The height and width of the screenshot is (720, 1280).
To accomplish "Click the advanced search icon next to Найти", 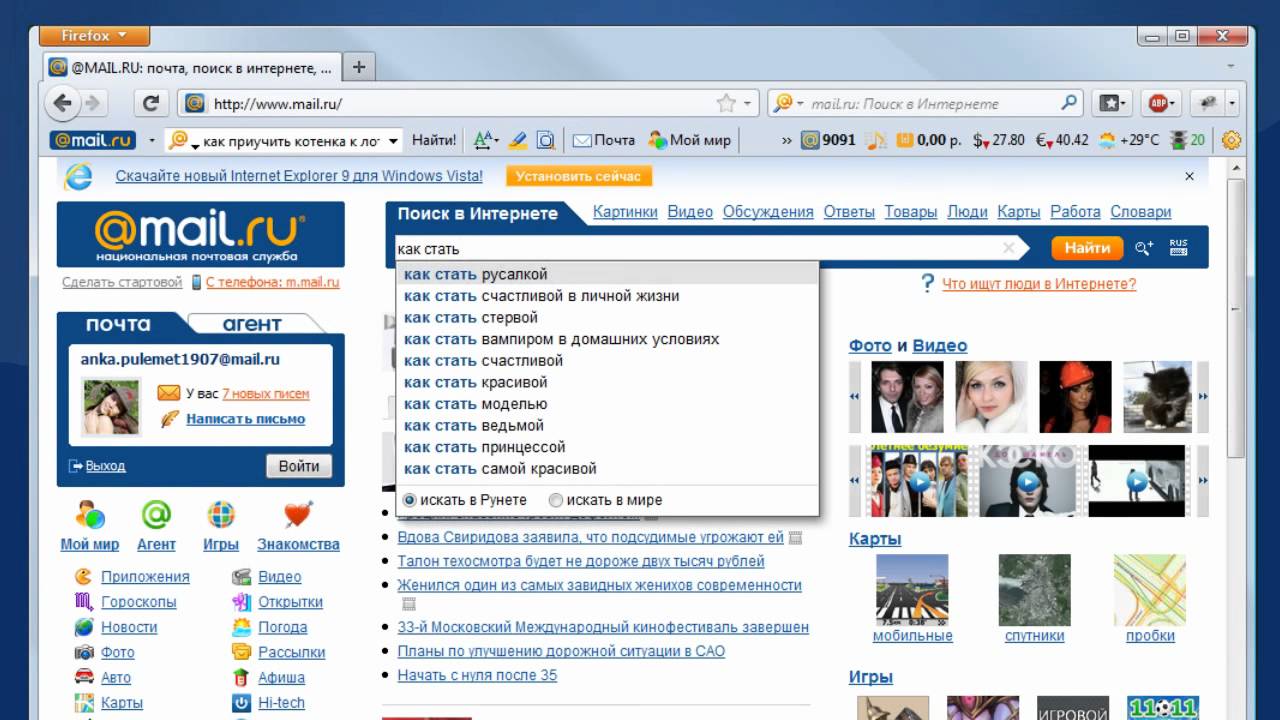I will point(1144,248).
